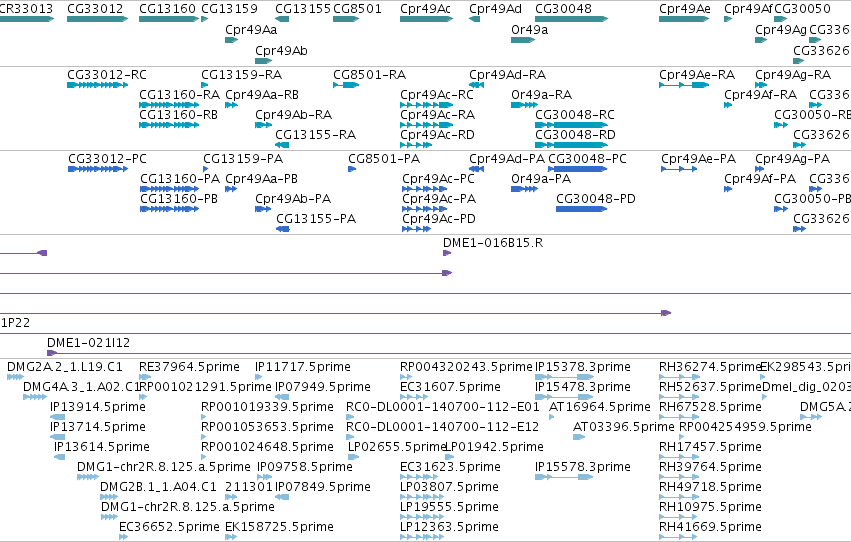Screen dimensions: 851x542
Task: Open EST IP11717.5prime
Action: coord(303,367)
